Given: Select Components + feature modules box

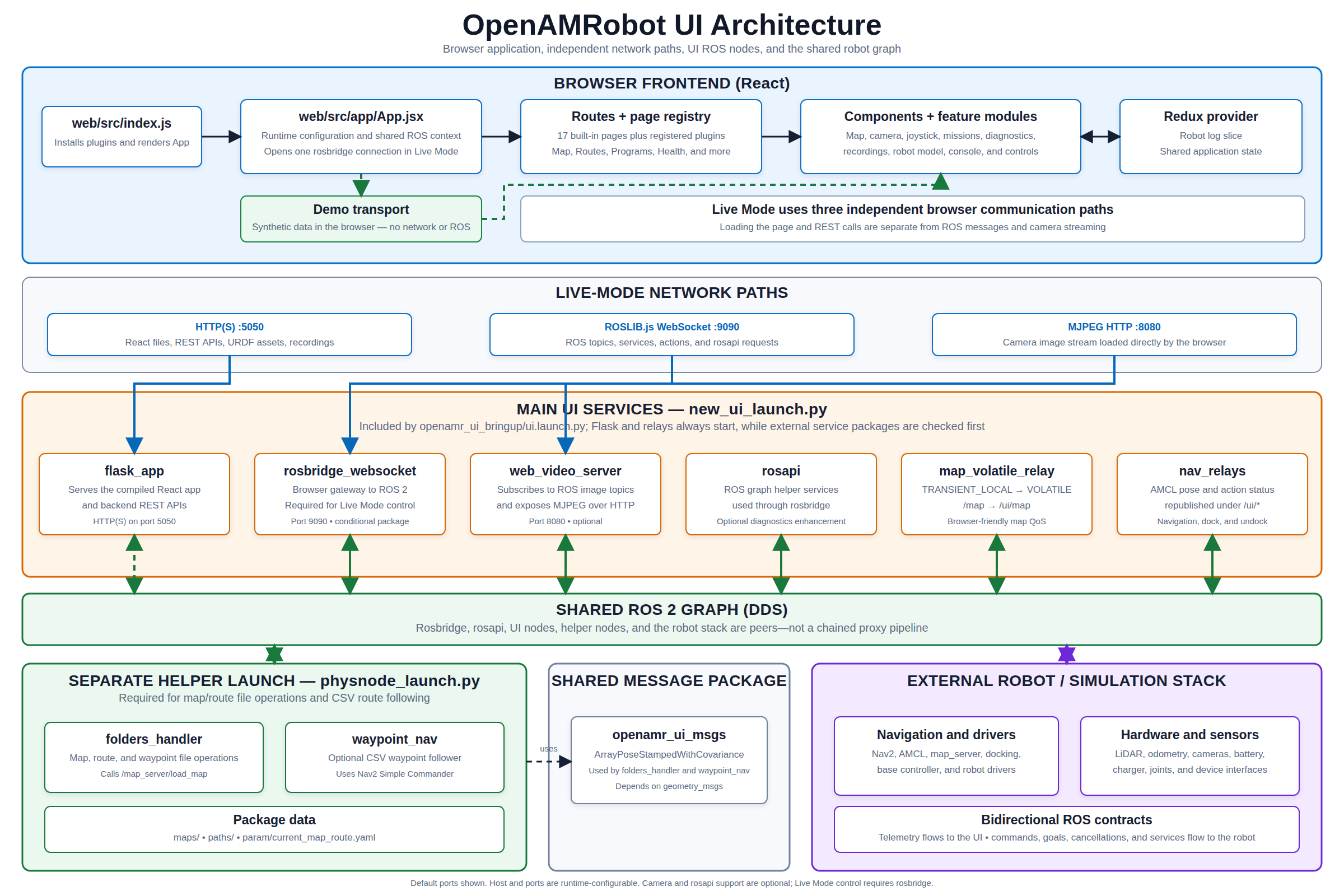Looking at the screenshot, I should [941, 137].
